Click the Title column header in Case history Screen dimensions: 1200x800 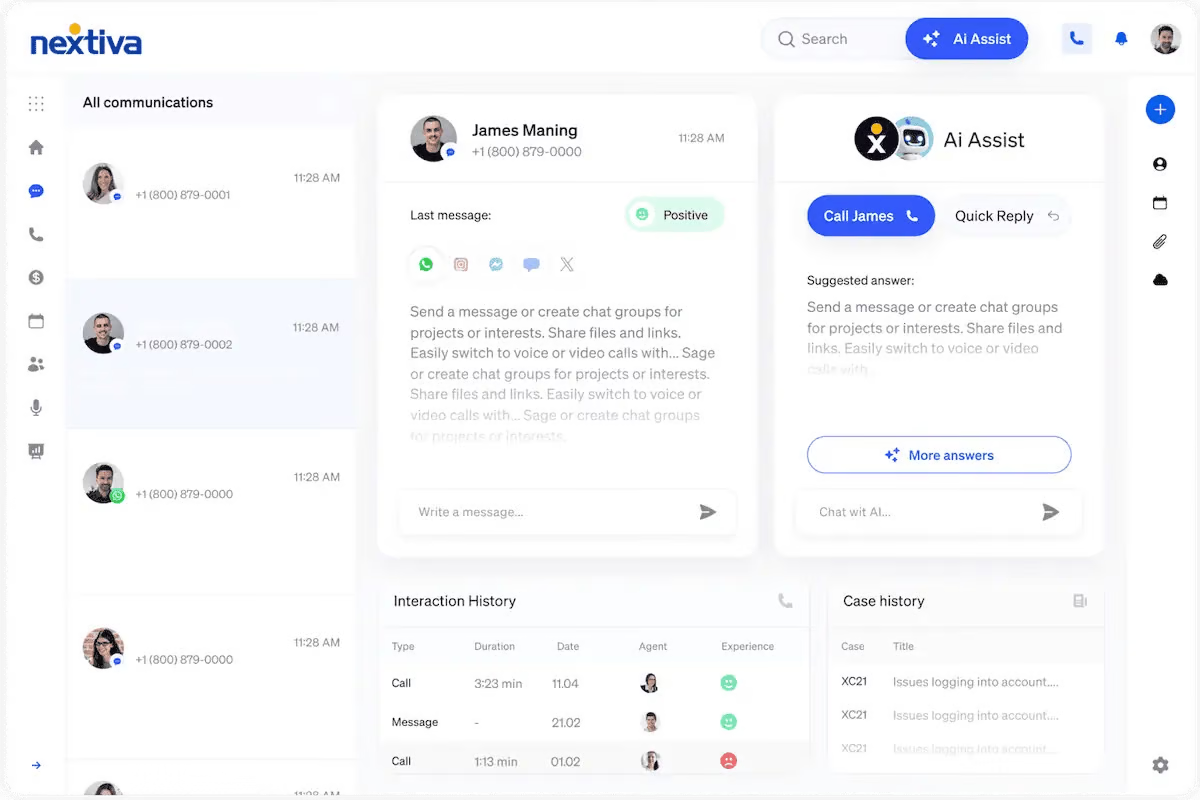pyautogui.click(x=903, y=646)
